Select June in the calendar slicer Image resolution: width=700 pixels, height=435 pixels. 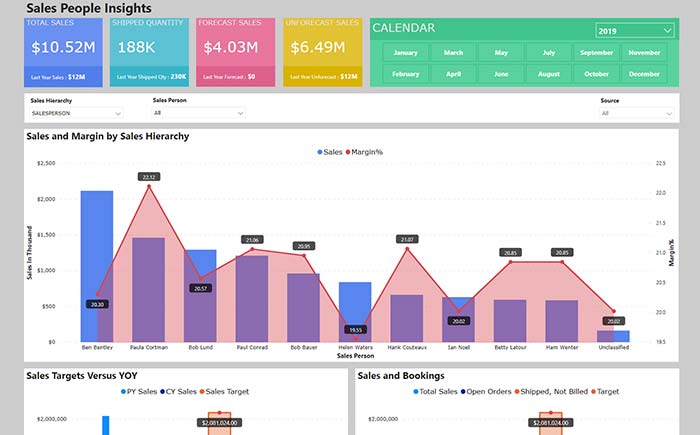tap(501, 74)
